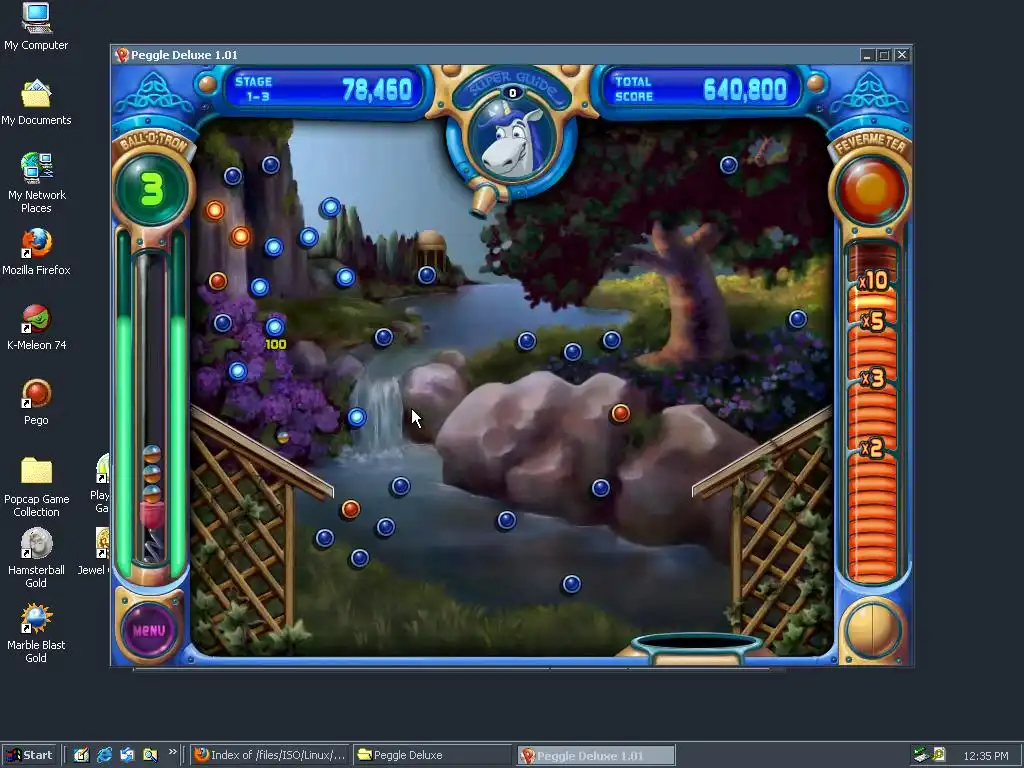1024x768 pixels.
Task: Hit the orange peg on the large rock
Action: point(620,413)
